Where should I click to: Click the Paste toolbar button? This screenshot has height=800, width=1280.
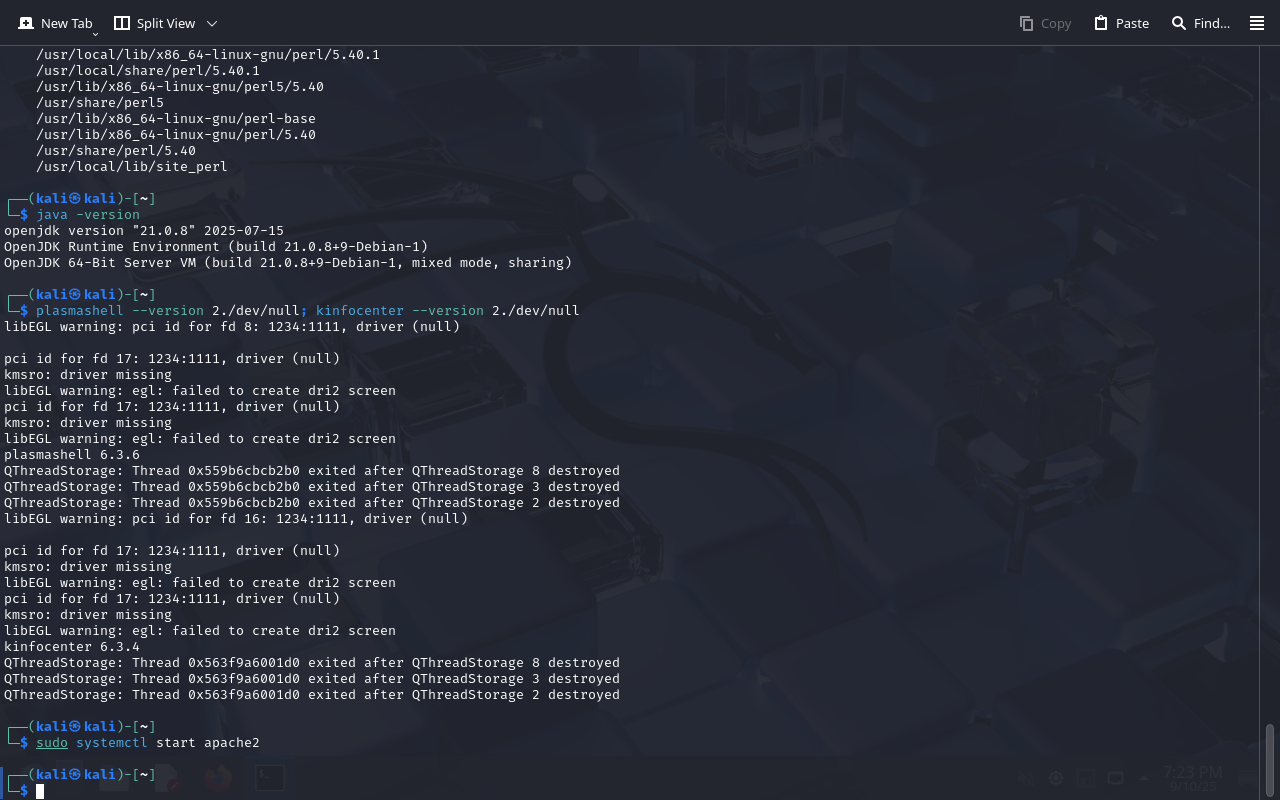[1121, 23]
